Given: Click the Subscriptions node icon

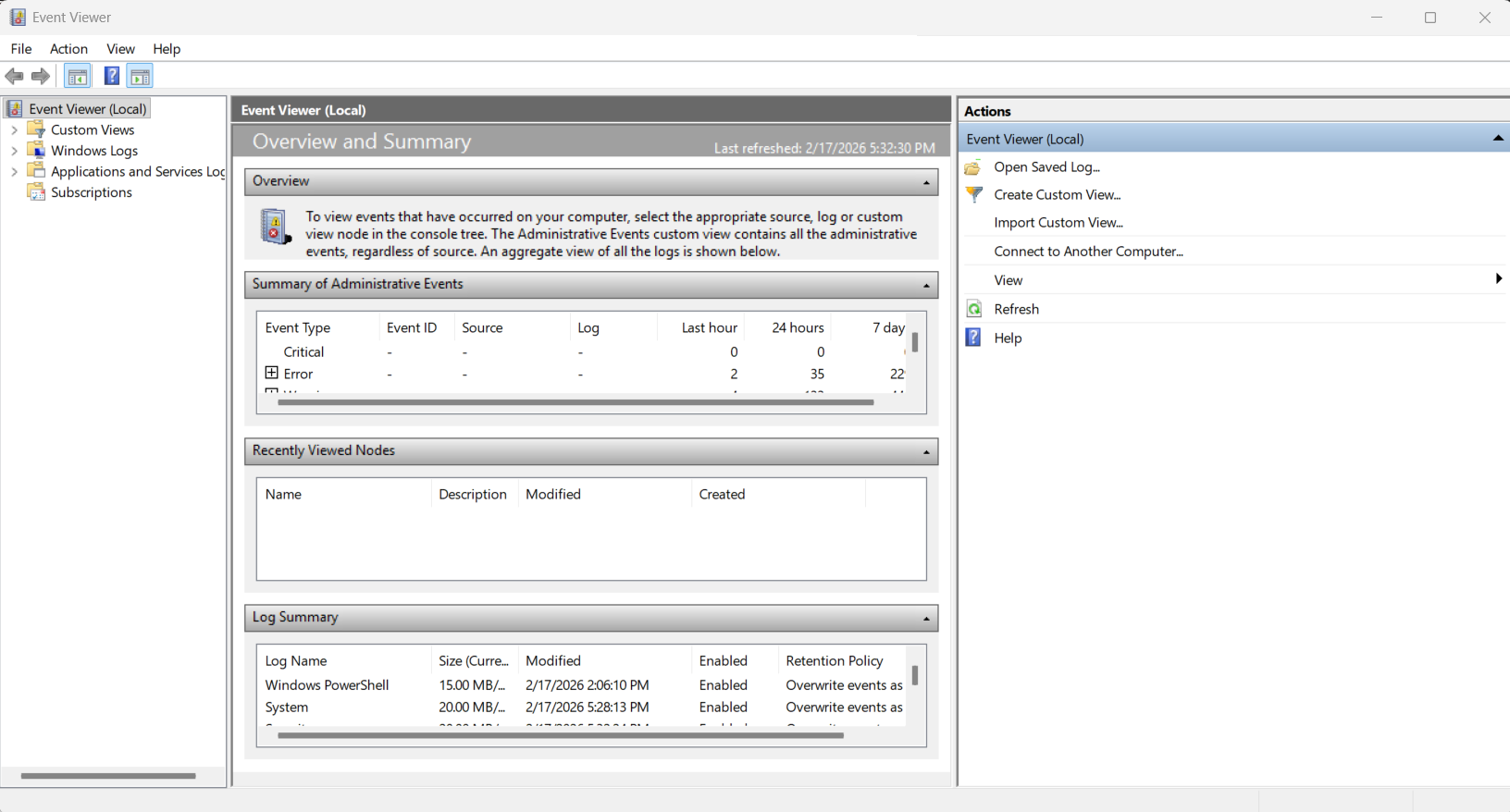Looking at the screenshot, I should pyautogui.click(x=36, y=192).
